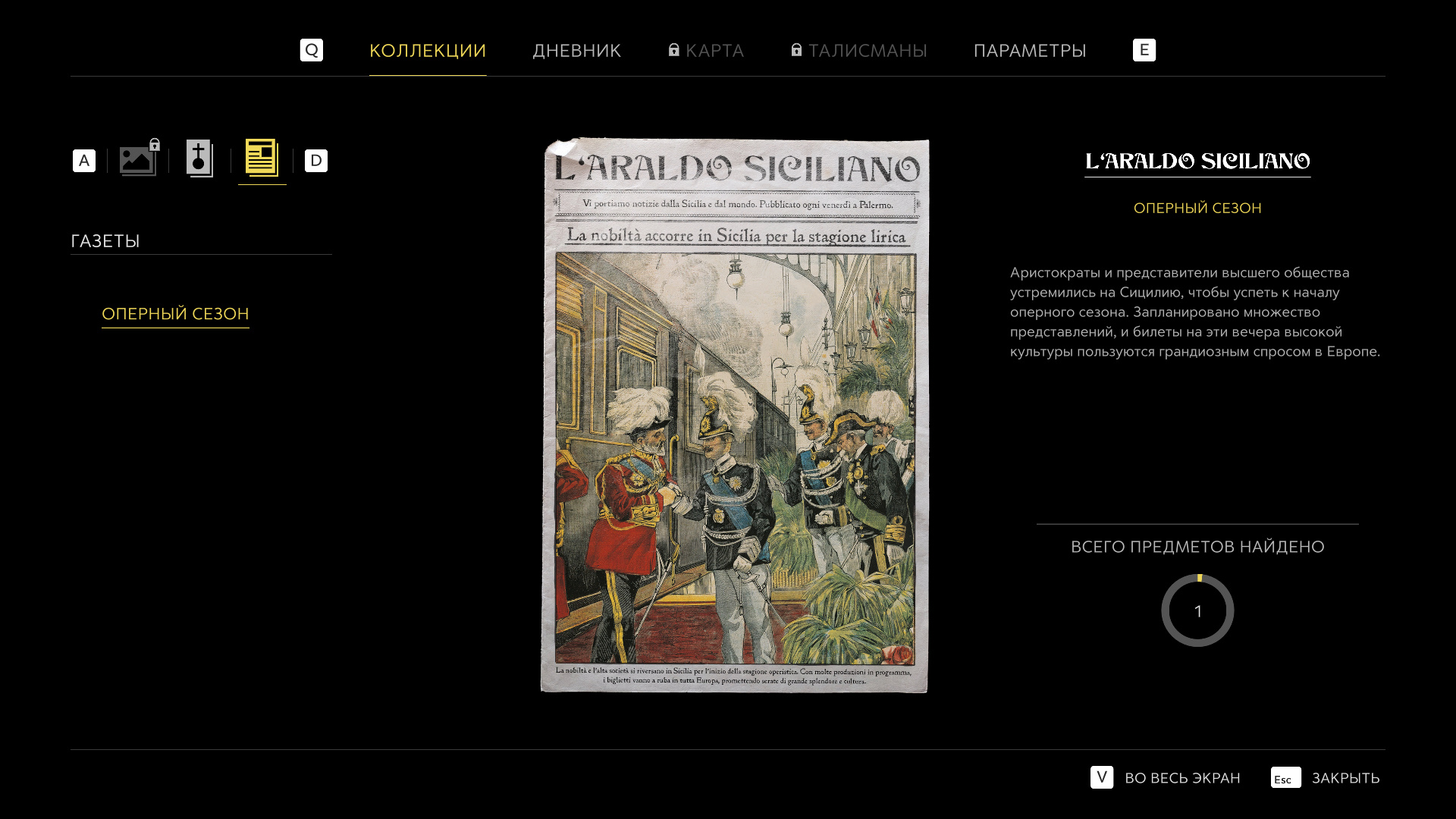Click the A previous-category key icon
The height and width of the screenshot is (819, 1456).
(x=84, y=161)
